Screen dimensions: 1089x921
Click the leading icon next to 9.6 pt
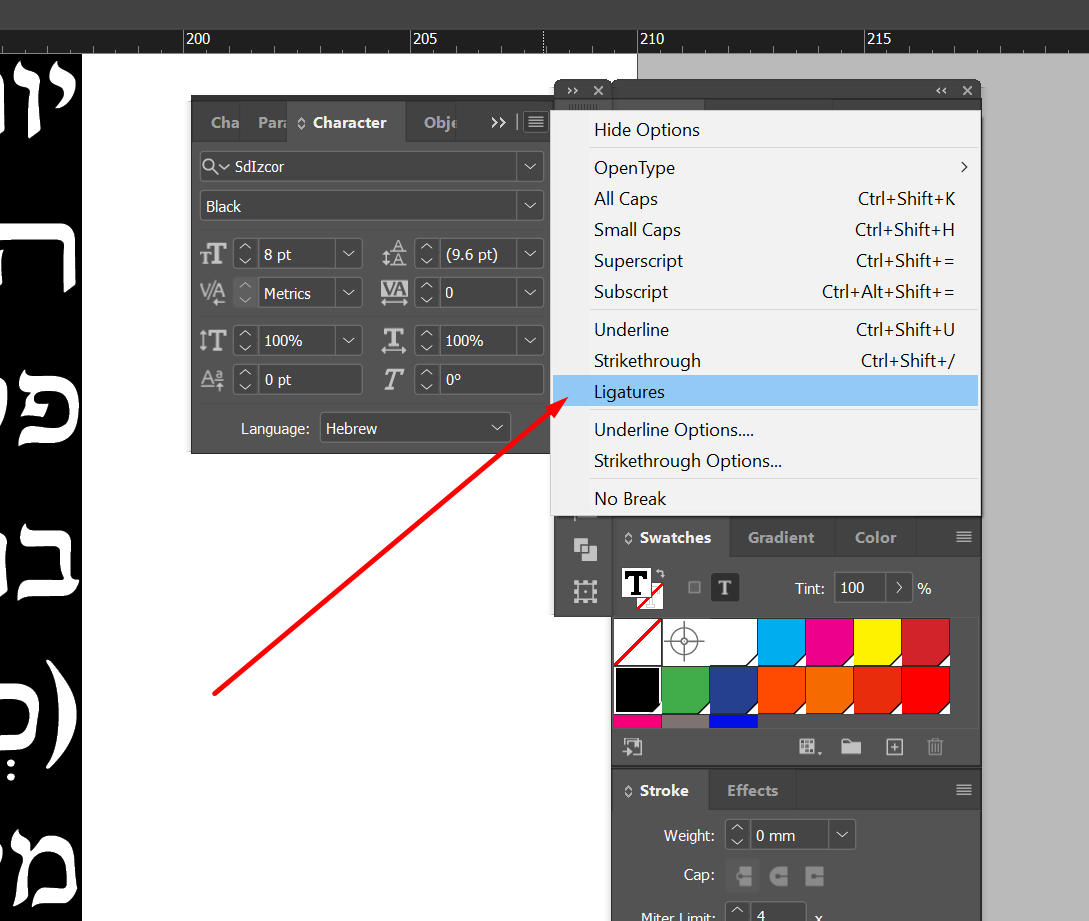pos(394,254)
